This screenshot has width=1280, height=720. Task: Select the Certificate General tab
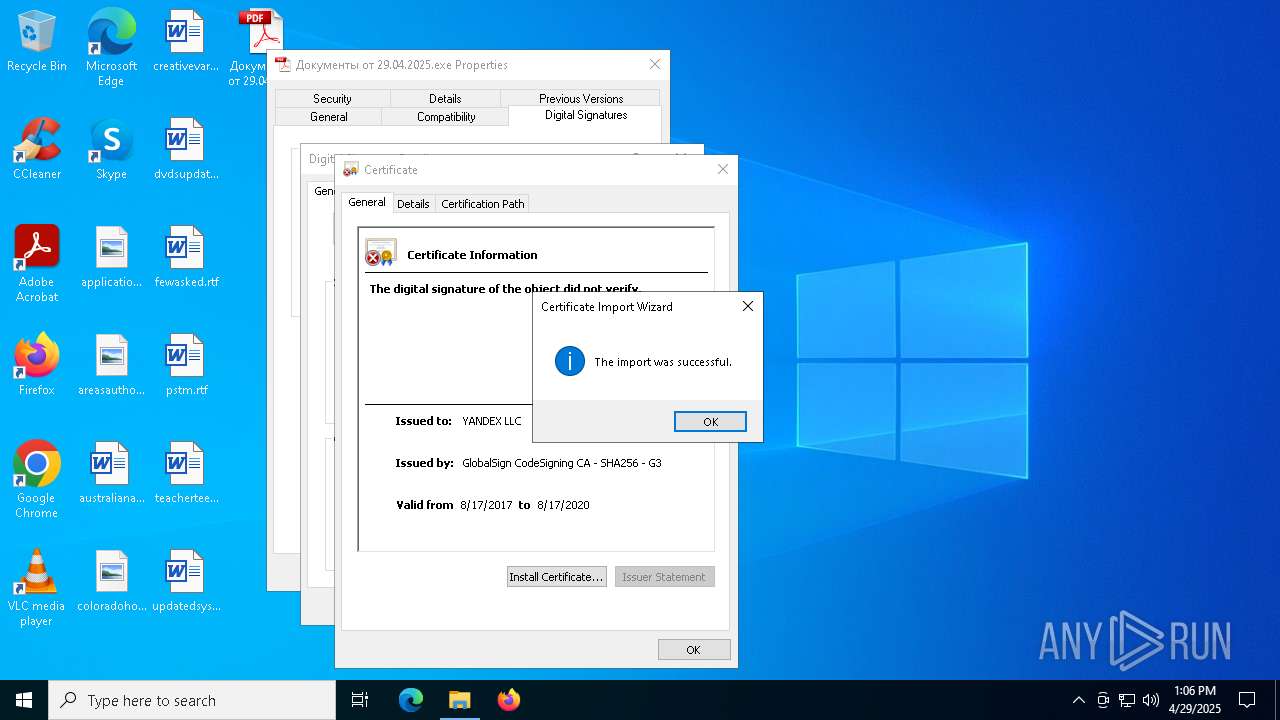(367, 202)
